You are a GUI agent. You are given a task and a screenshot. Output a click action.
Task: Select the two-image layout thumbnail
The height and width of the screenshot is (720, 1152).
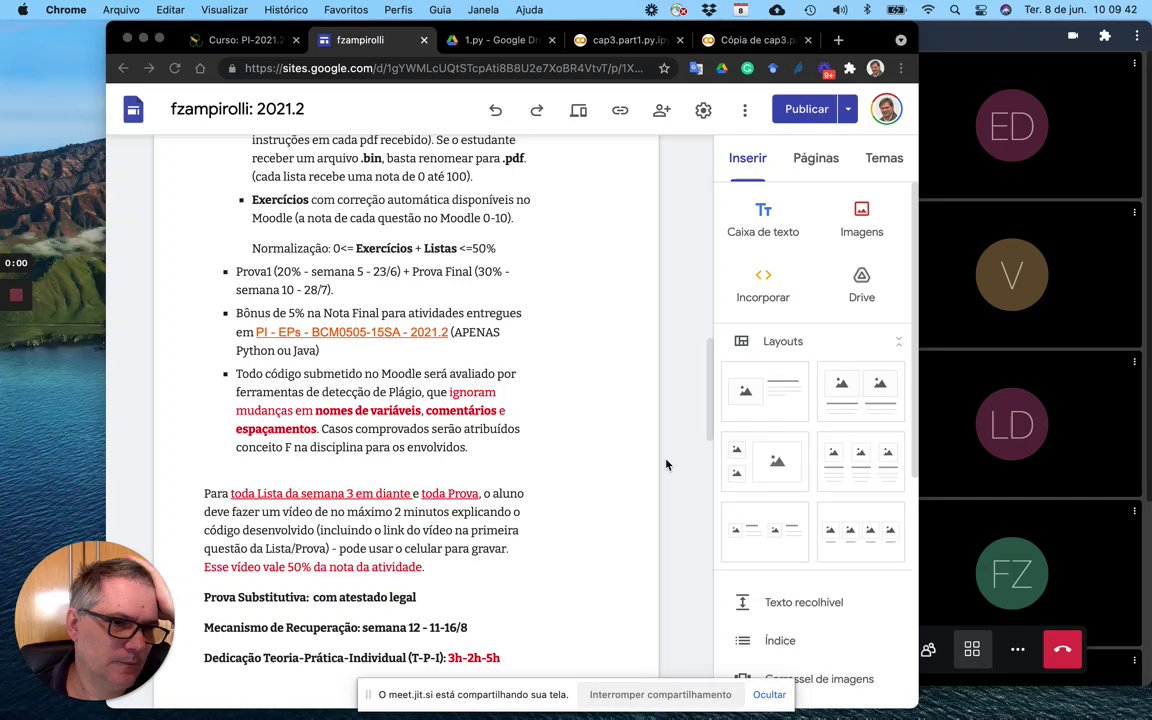click(x=860, y=392)
